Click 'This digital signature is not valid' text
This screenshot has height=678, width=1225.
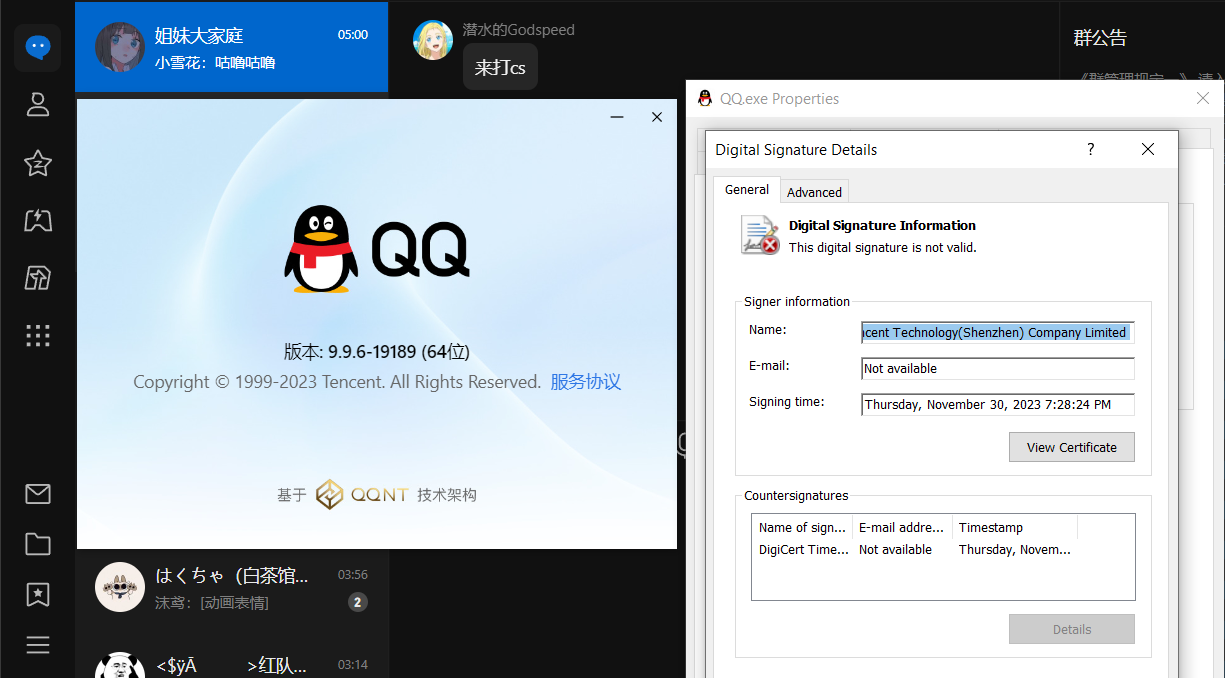click(882, 247)
